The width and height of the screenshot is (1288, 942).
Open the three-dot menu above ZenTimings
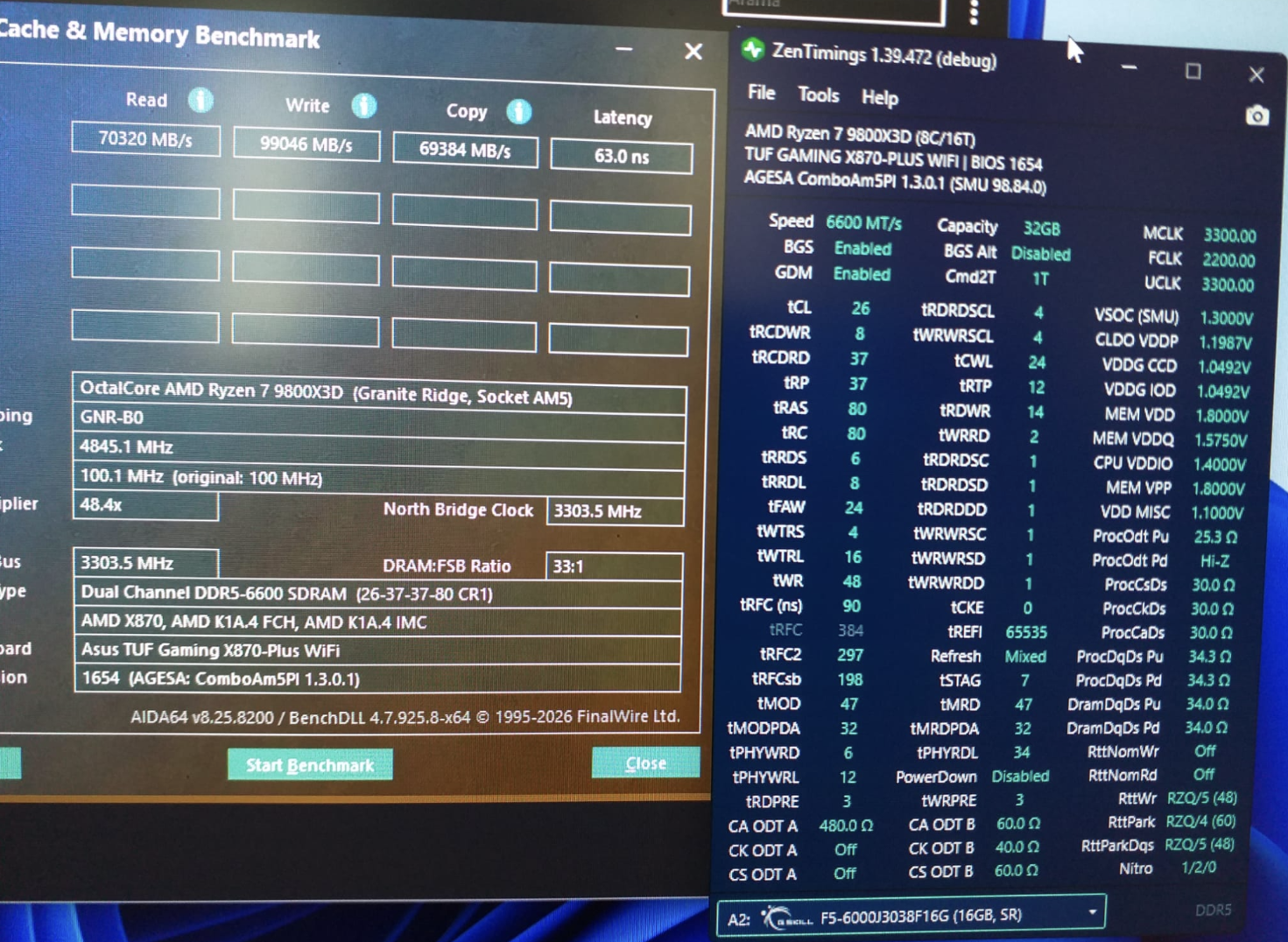point(975,12)
